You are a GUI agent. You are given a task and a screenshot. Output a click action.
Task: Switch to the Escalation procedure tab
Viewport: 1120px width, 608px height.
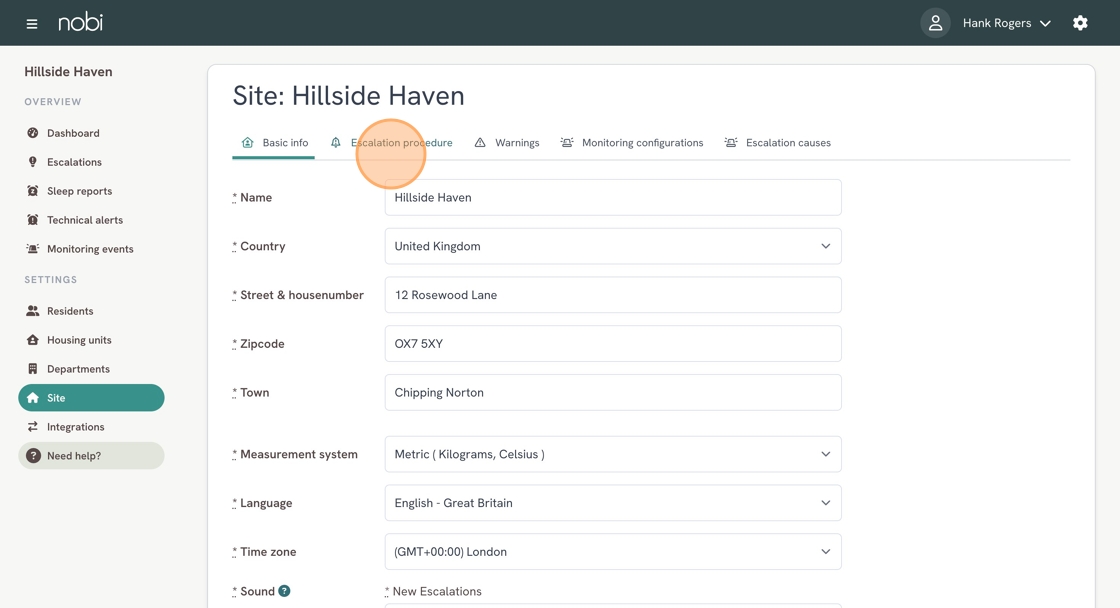tap(400, 143)
